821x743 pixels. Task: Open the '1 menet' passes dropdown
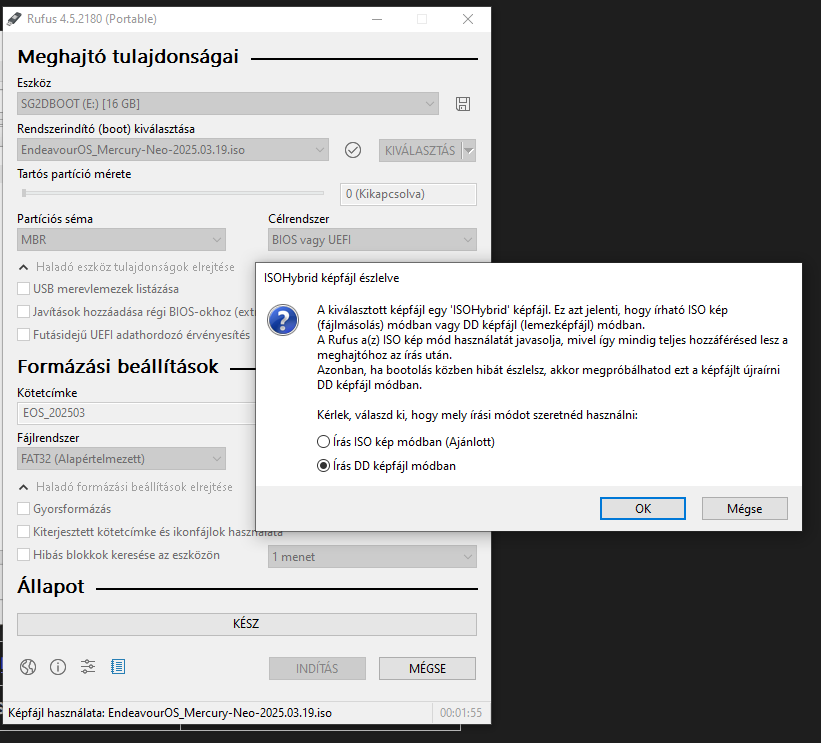(372, 557)
